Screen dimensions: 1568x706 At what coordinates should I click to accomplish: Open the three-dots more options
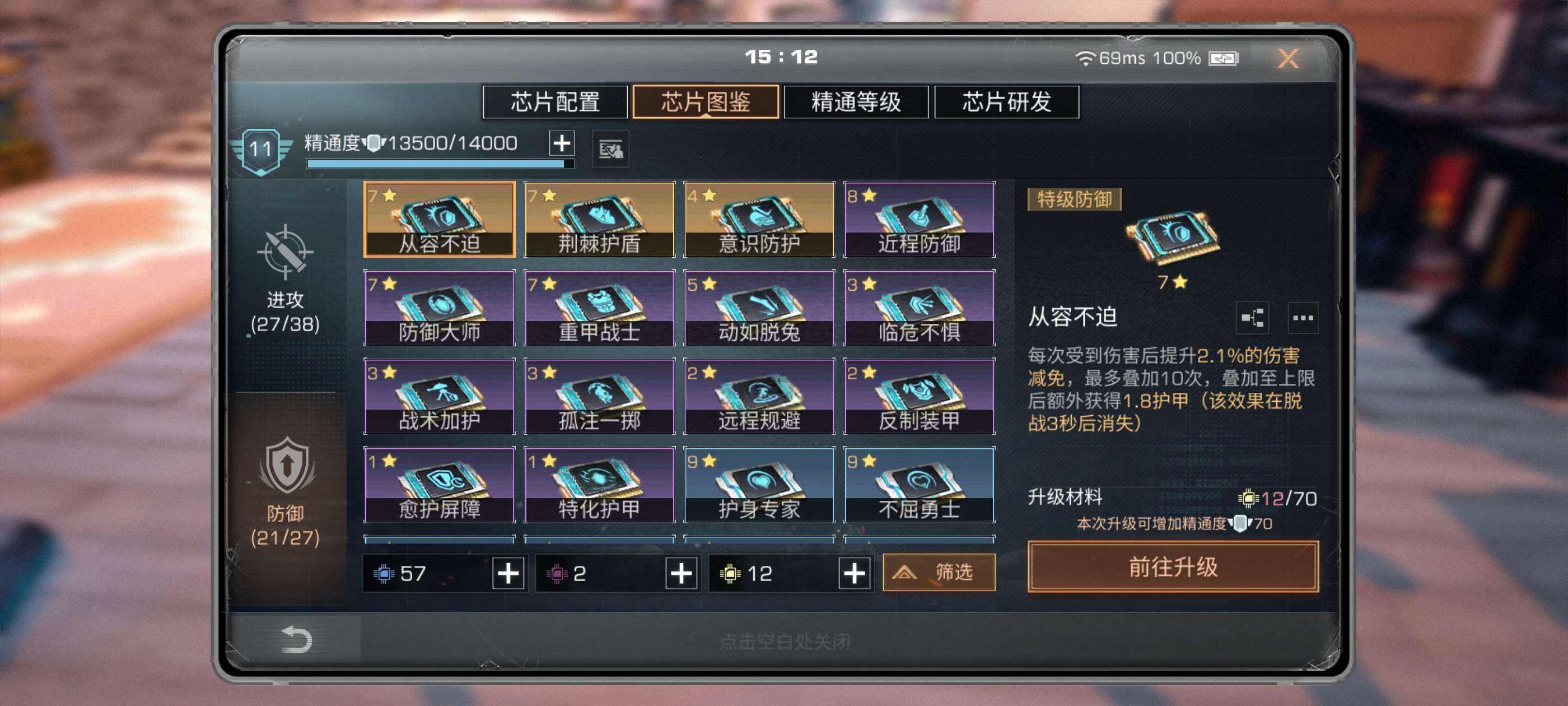click(1303, 317)
